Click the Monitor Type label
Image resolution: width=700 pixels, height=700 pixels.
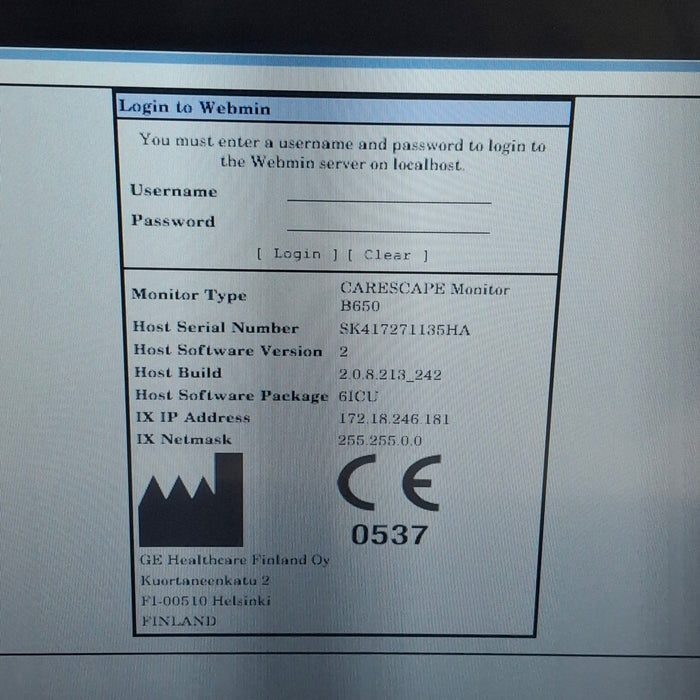point(189,295)
